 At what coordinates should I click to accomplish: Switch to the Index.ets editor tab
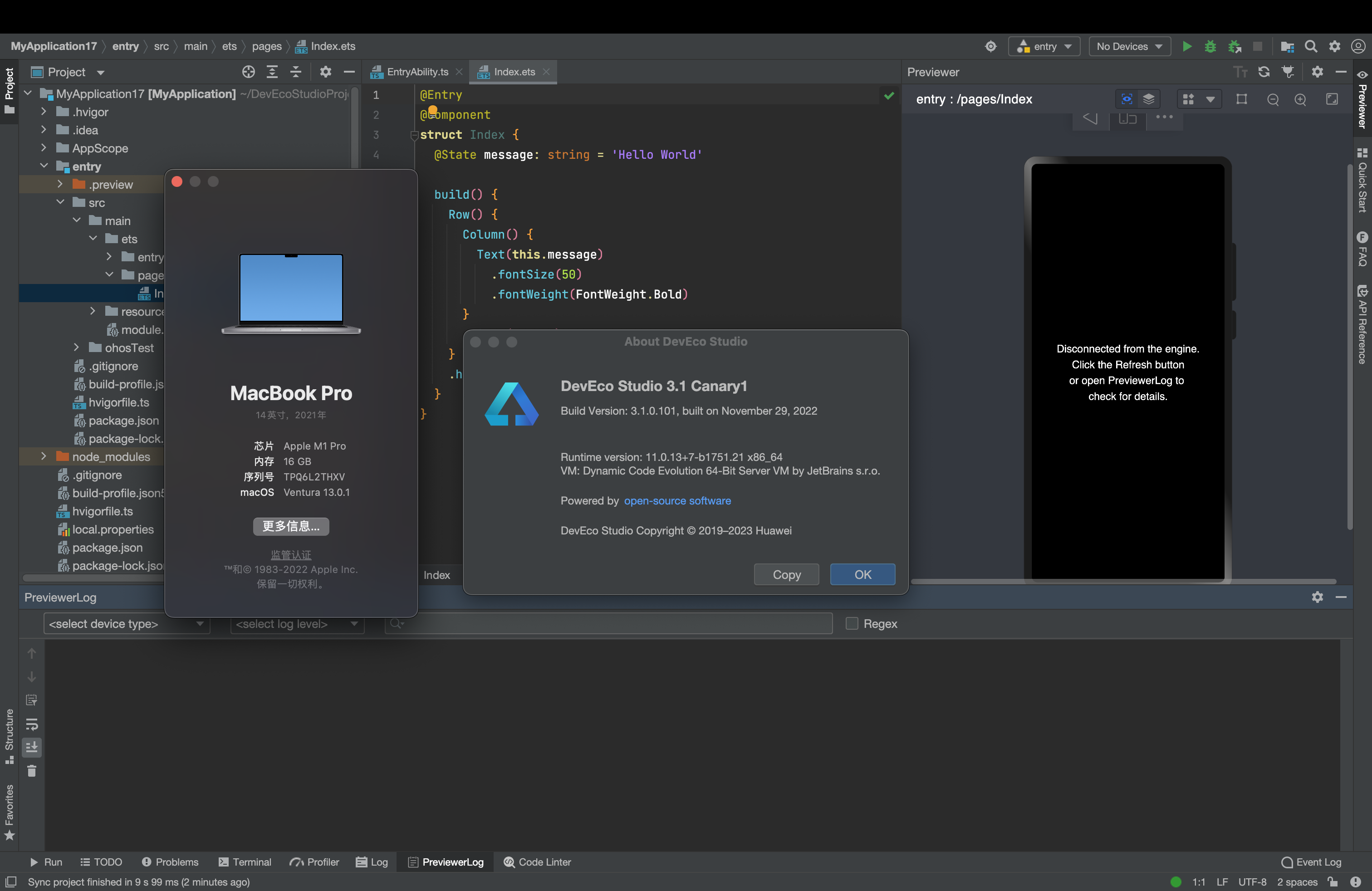click(514, 72)
